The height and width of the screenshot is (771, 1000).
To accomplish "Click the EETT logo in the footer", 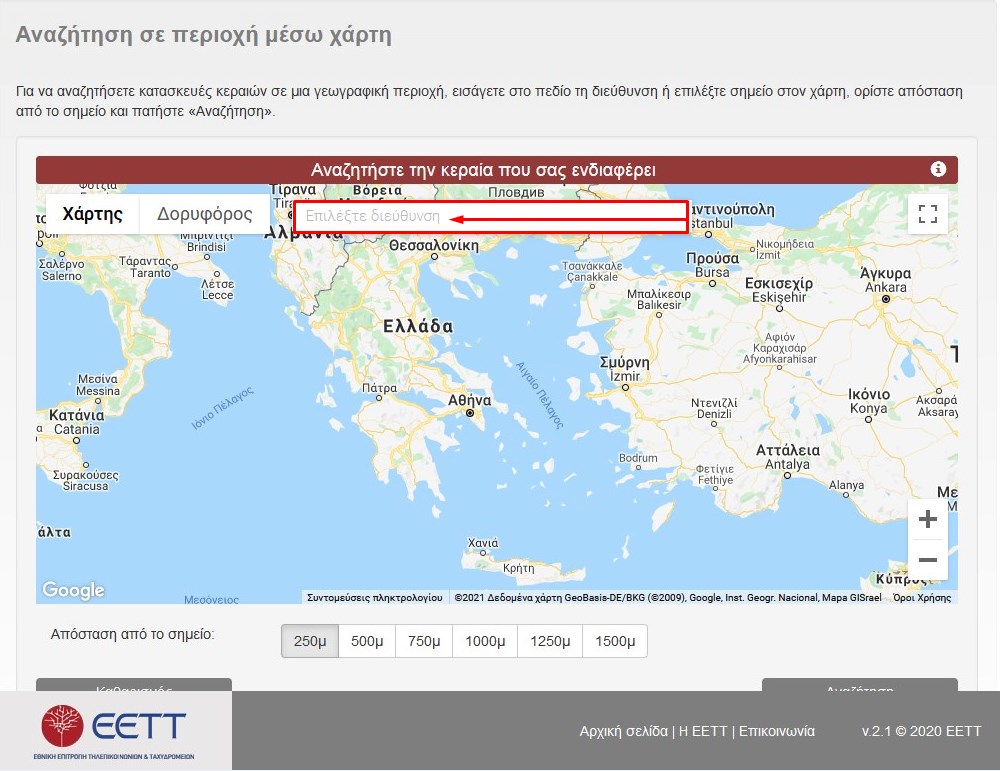I will coord(115,730).
